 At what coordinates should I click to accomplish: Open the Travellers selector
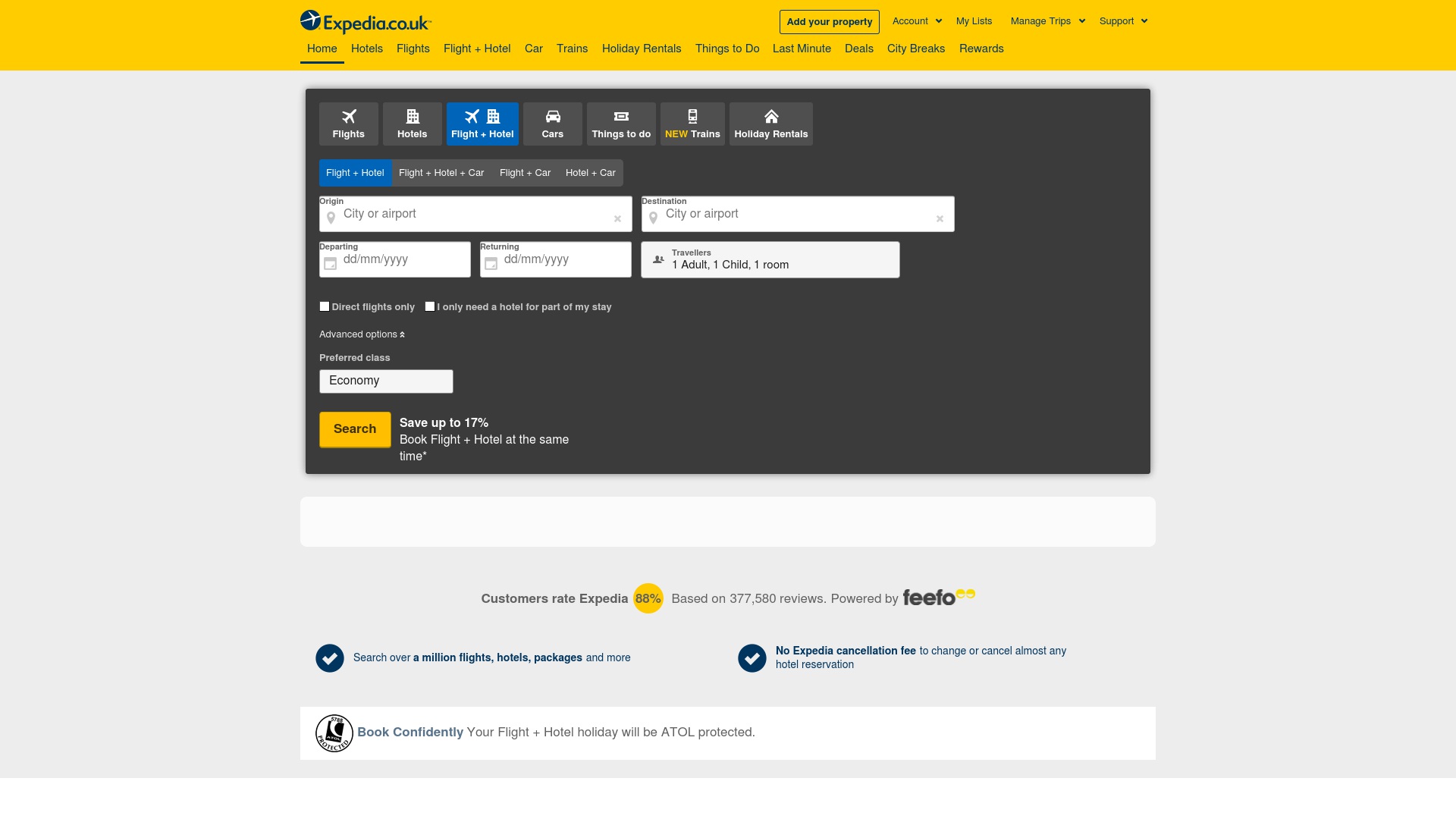(770, 260)
